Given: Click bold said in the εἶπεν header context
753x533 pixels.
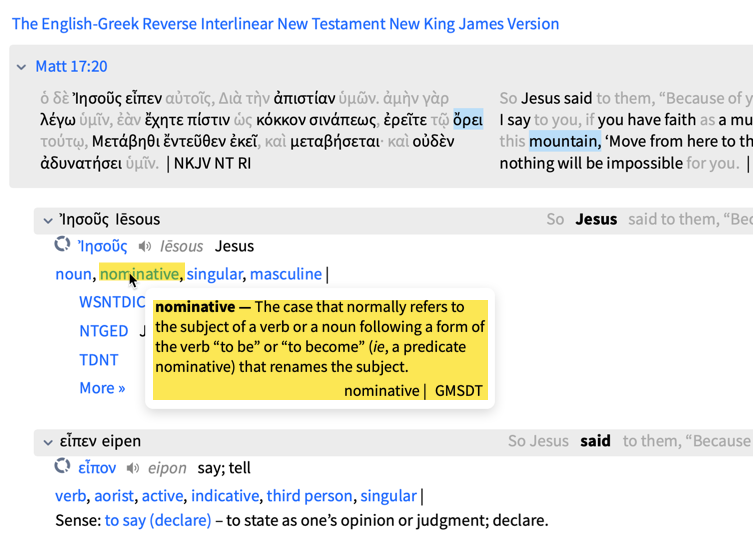Looking at the screenshot, I should click(595, 441).
